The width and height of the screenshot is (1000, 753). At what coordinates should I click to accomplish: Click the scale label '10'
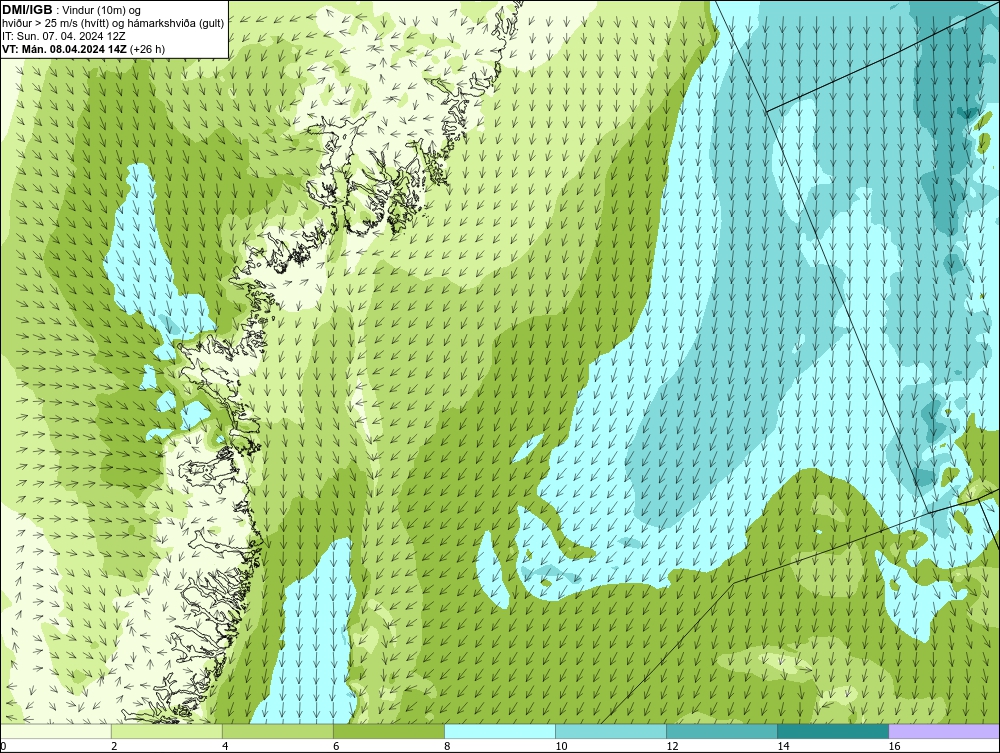click(x=561, y=746)
